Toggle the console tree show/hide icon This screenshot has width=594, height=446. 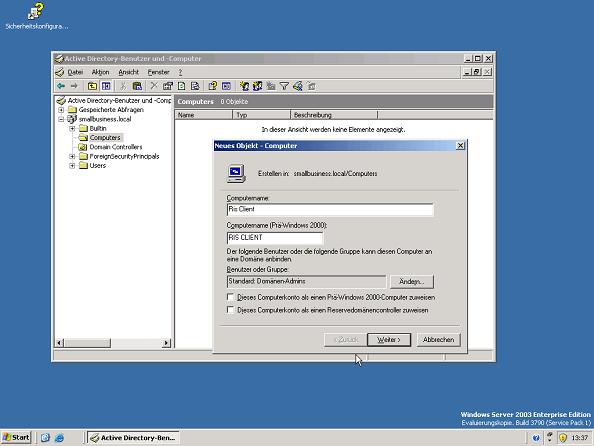(x=106, y=86)
